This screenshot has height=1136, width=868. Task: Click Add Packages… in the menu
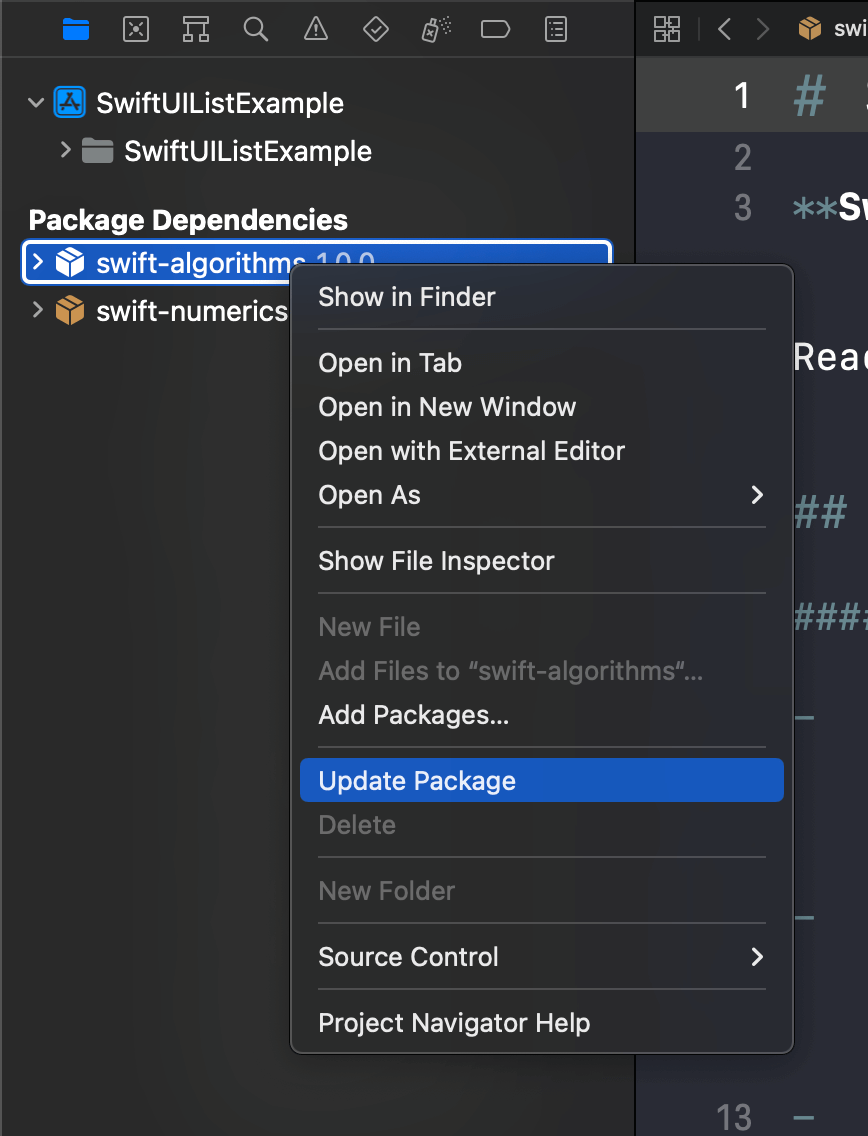click(x=414, y=715)
